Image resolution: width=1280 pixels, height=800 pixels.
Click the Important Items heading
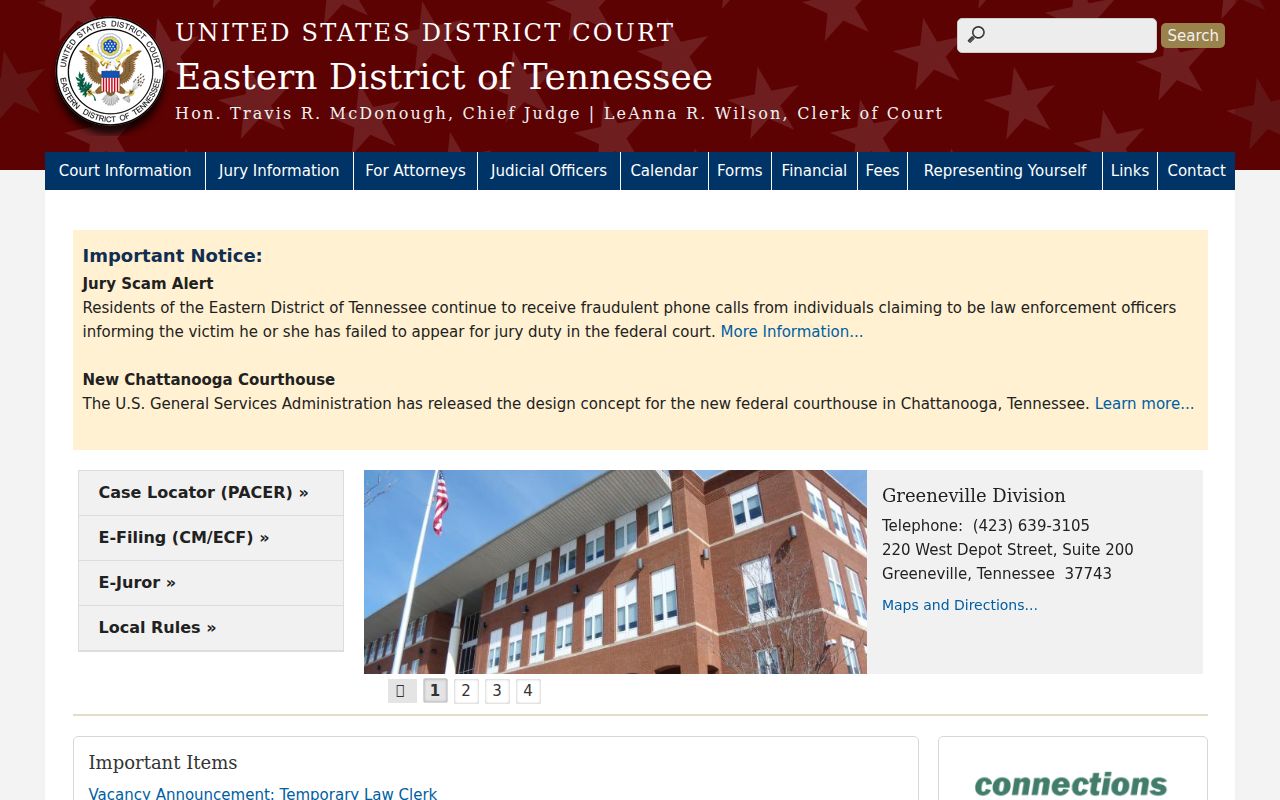coord(163,763)
